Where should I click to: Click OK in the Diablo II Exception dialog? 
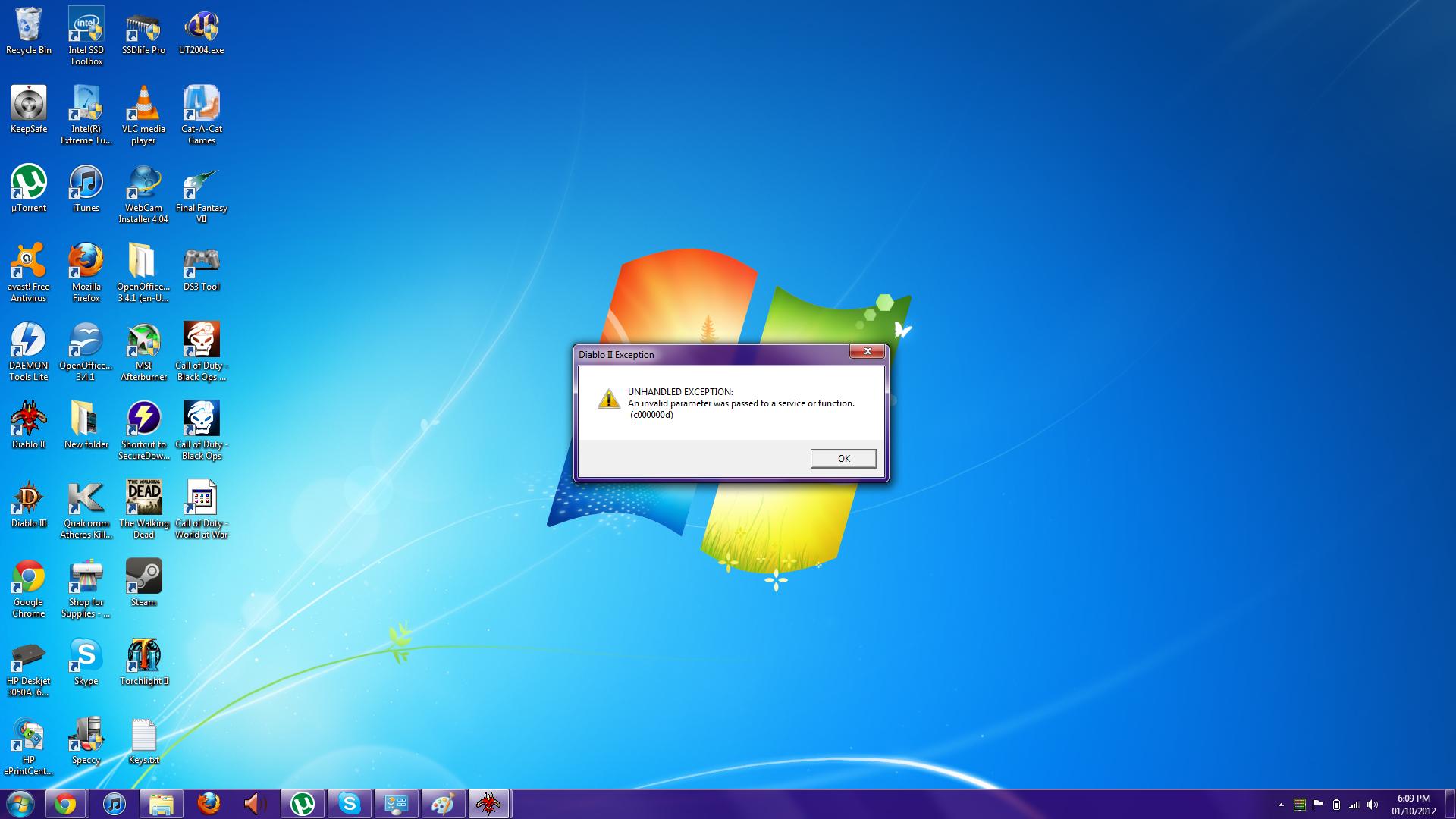pos(843,458)
